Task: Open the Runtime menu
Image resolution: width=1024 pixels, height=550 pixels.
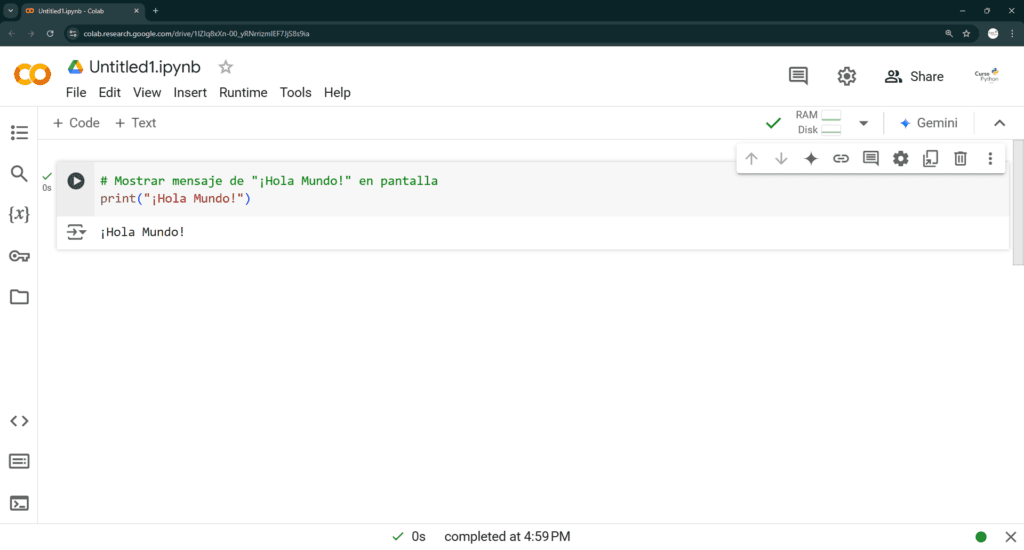Action: click(x=243, y=92)
